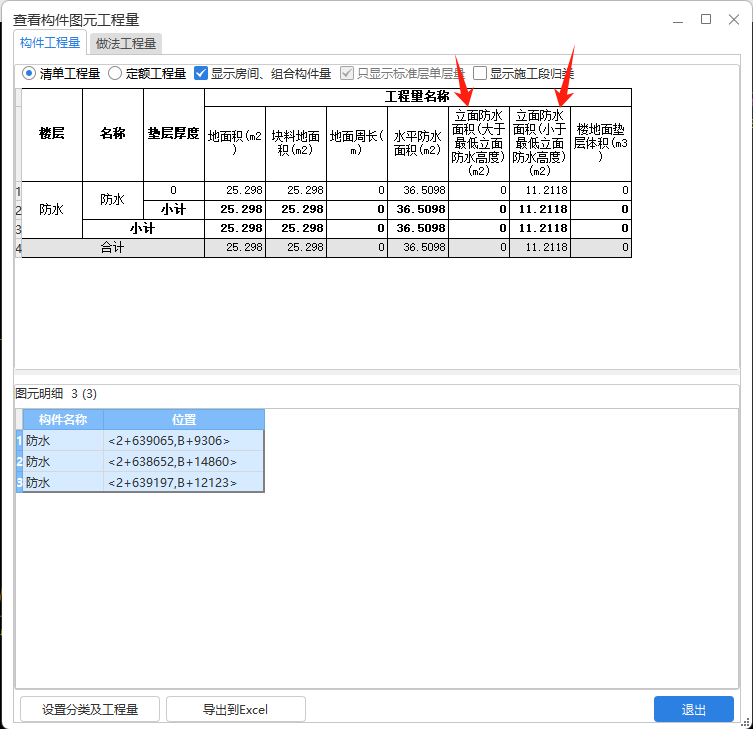The height and width of the screenshot is (729, 753).
Task: Click 防水 name in detail row 2
Action: (63, 462)
